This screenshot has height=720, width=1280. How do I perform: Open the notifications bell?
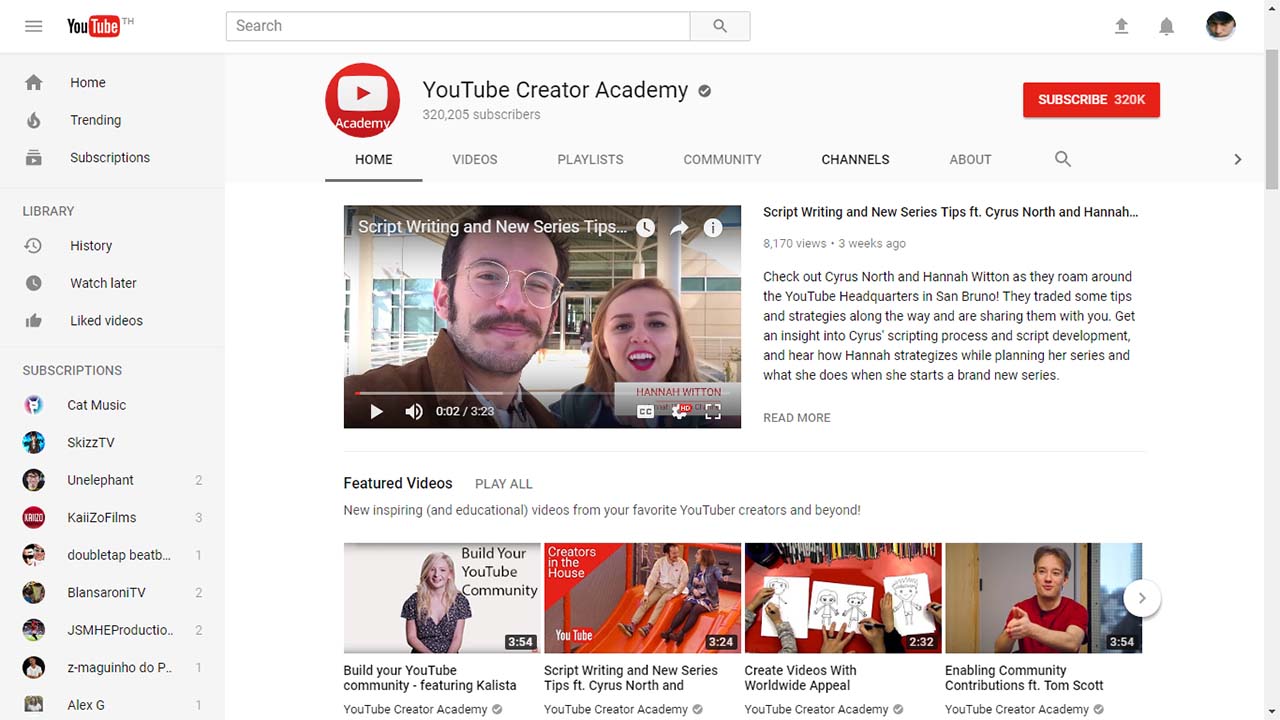pos(1166,26)
